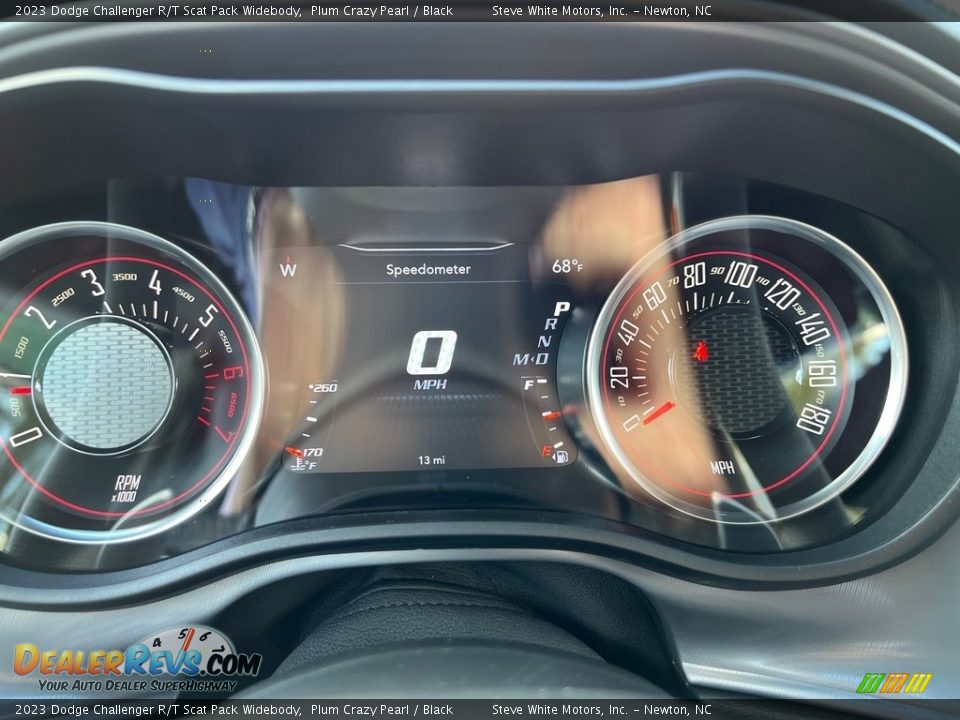The image size is (960, 720).
Task: Click the striped green-yellow logo in the corner
Action: [x=893, y=683]
